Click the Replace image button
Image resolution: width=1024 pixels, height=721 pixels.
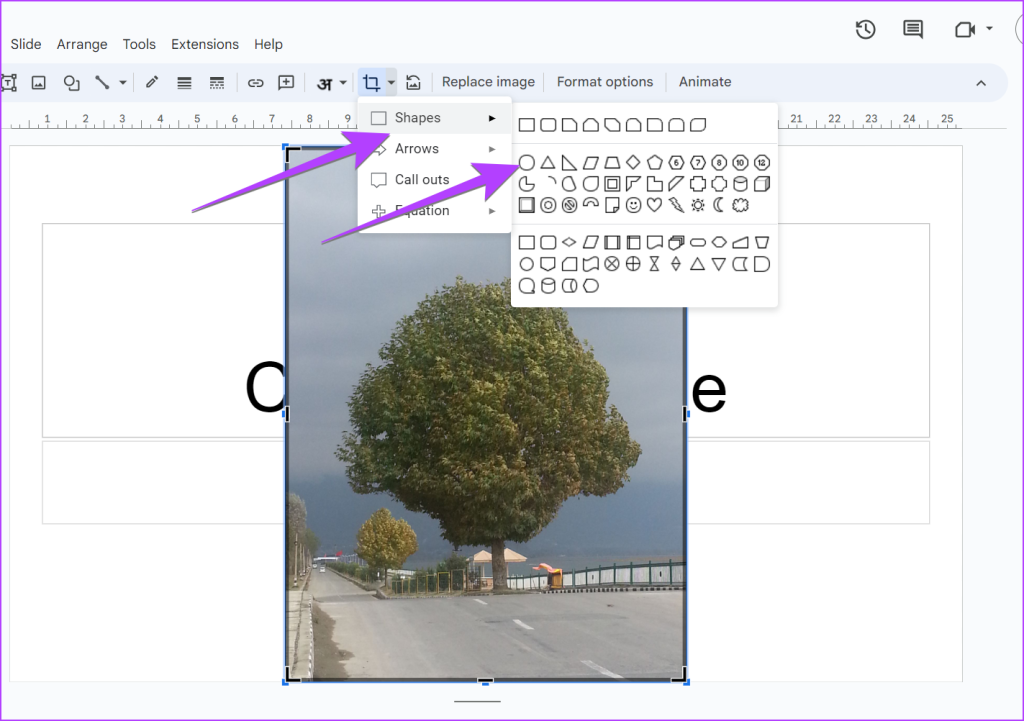488,82
